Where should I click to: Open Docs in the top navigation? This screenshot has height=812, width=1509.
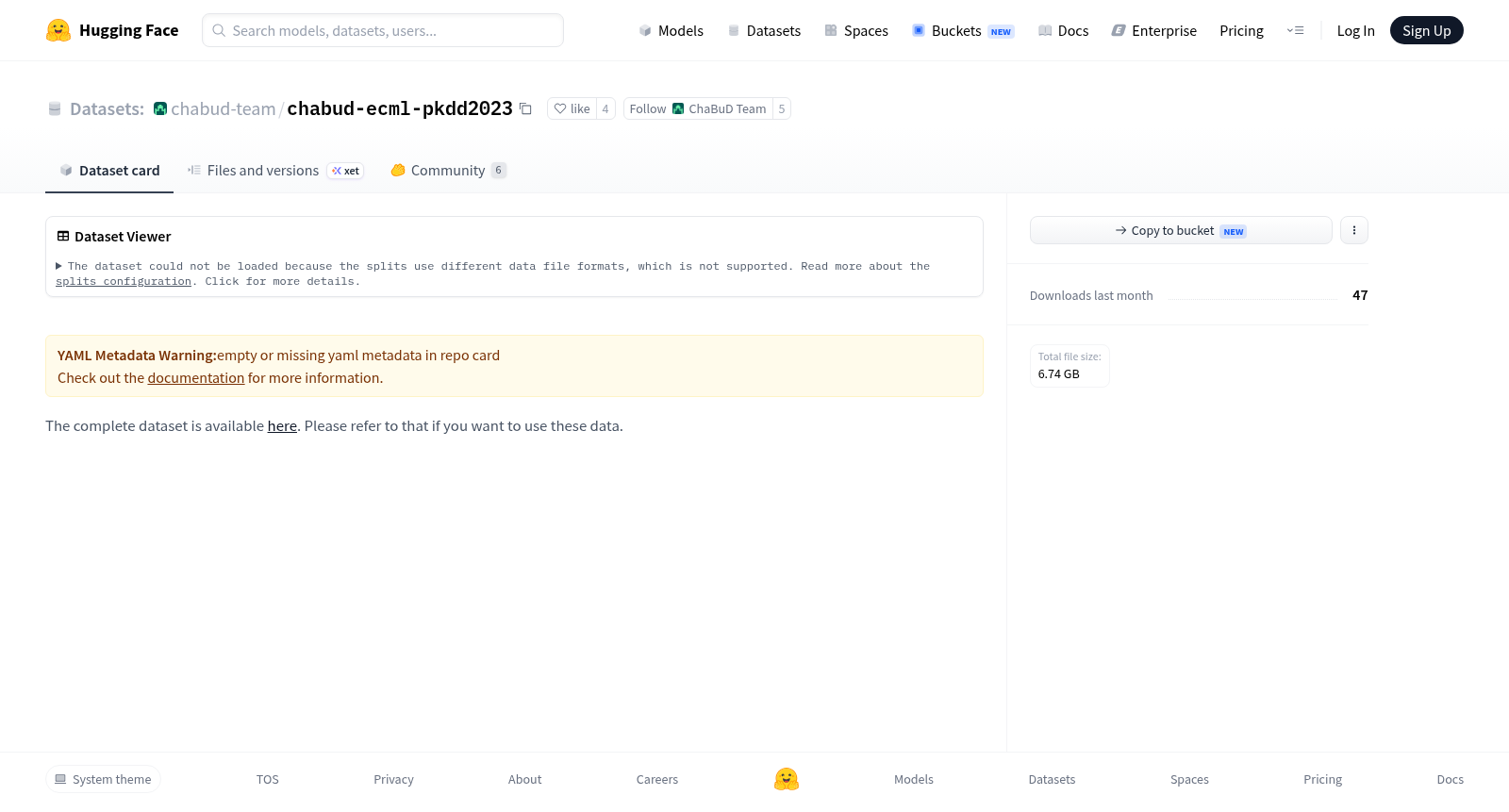click(1063, 30)
